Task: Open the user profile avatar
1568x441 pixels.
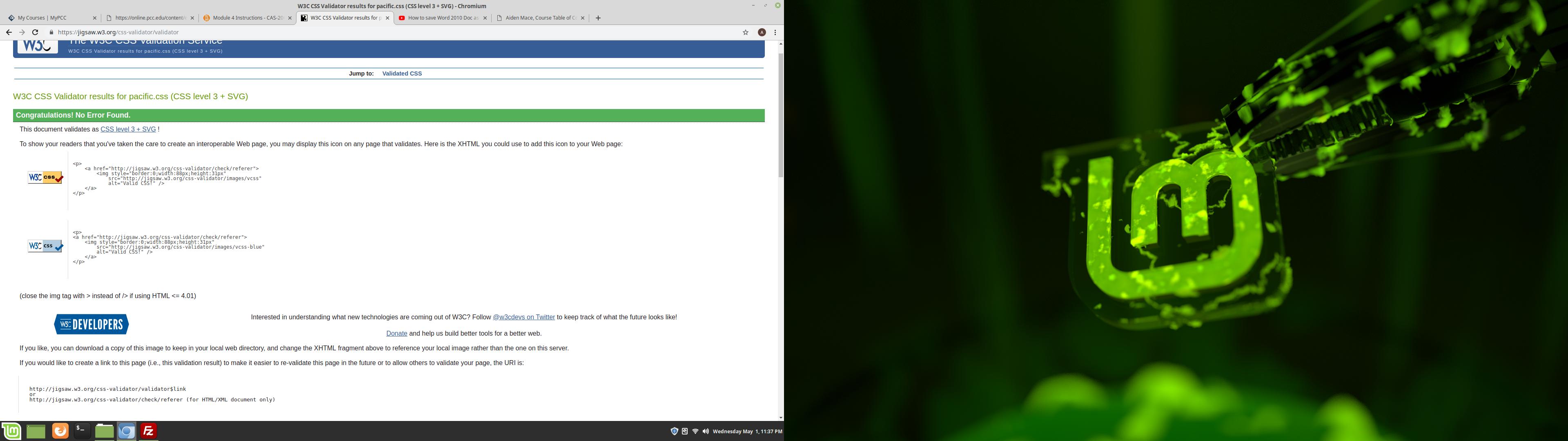Action: coord(762,32)
